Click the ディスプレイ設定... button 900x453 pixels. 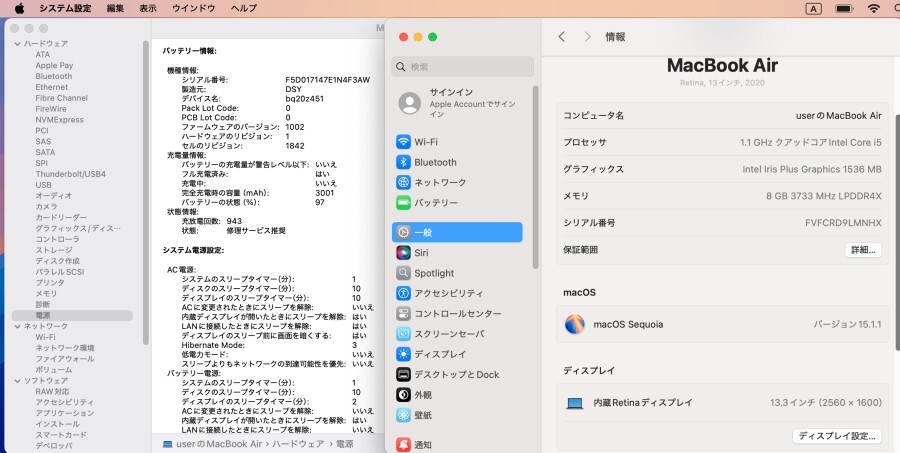(837, 436)
